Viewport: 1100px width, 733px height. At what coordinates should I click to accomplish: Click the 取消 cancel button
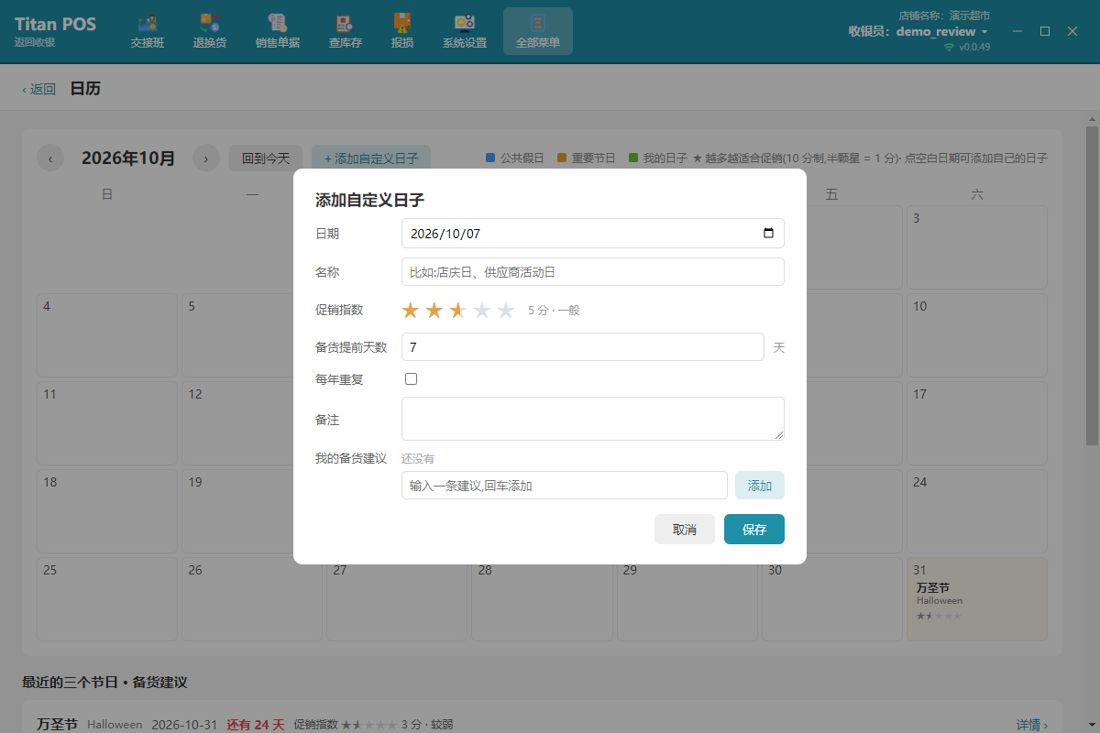(685, 529)
